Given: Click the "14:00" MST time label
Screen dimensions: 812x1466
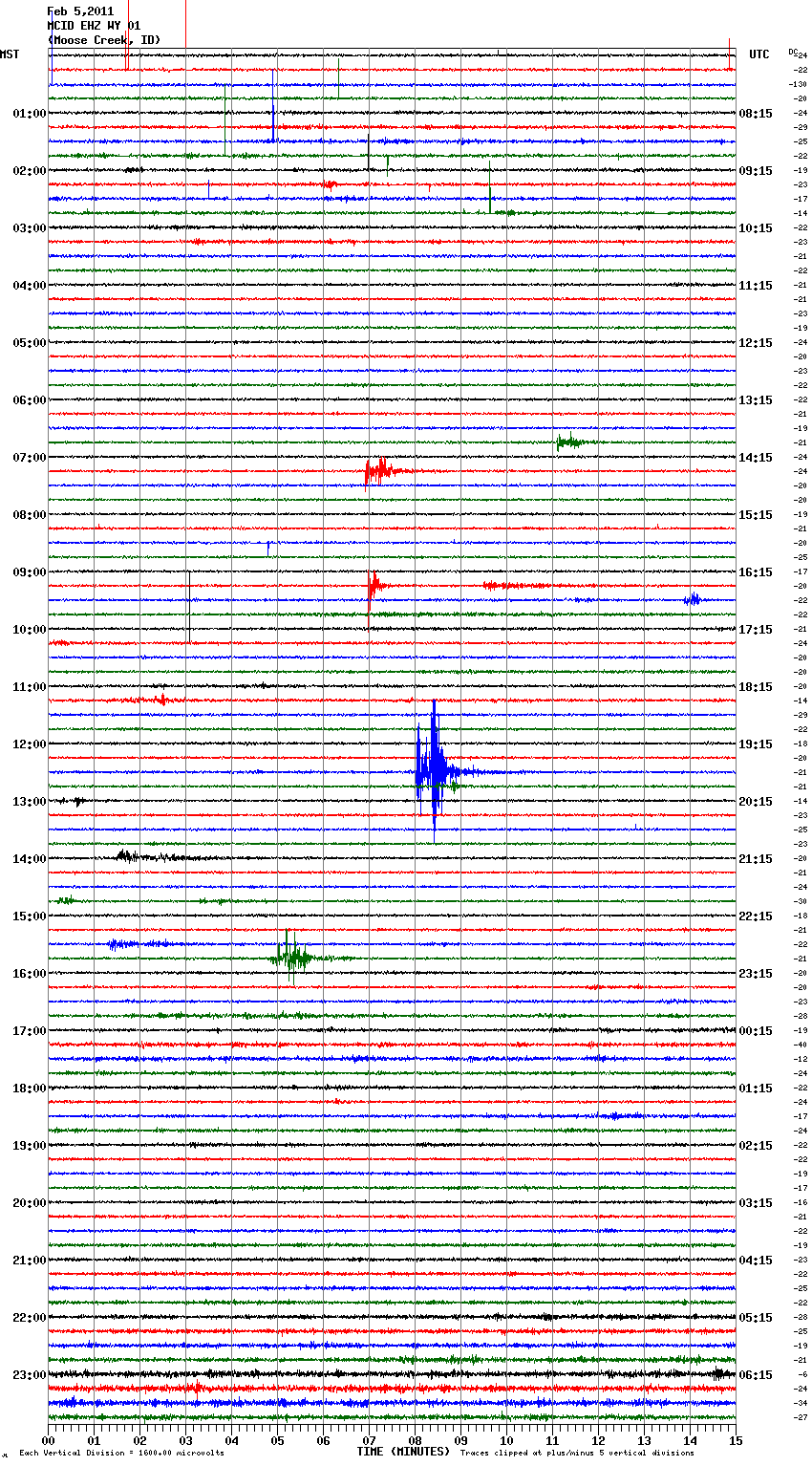Looking at the screenshot, I should pos(30,859).
